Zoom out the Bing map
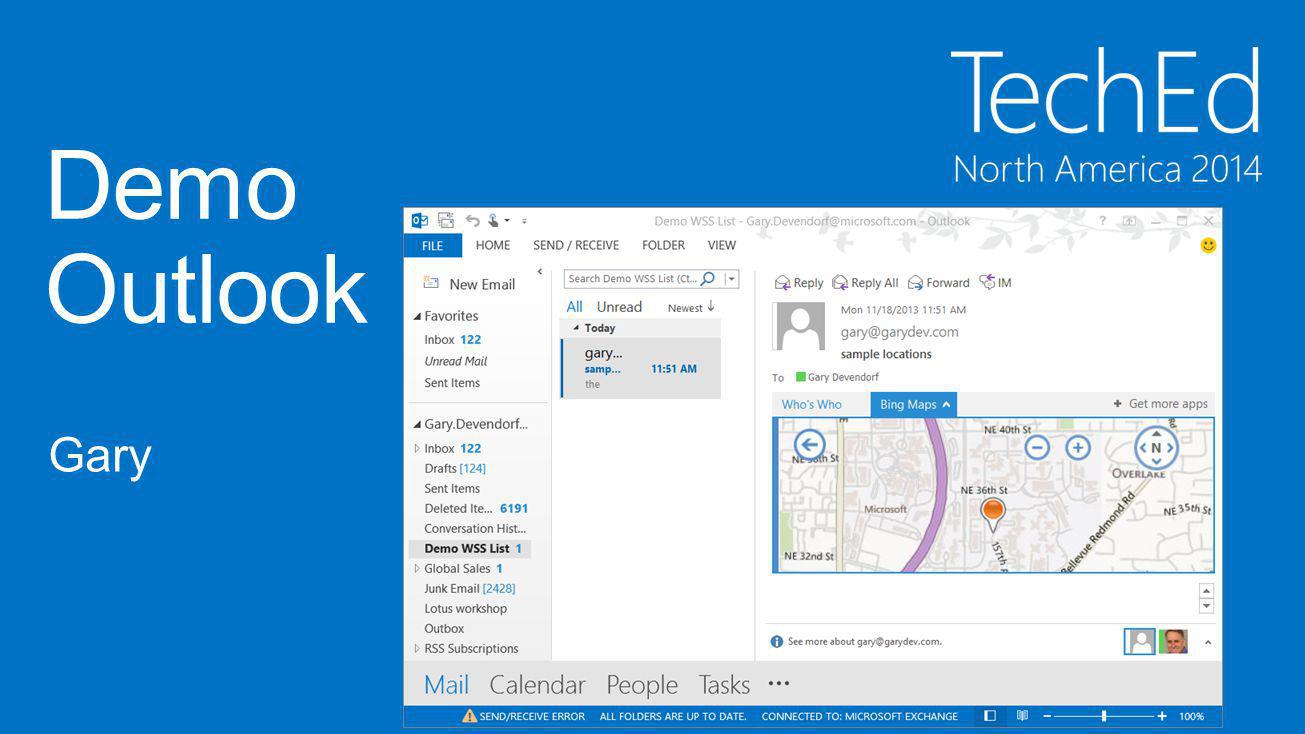This screenshot has width=1305, height=734. coord(1037,447)
